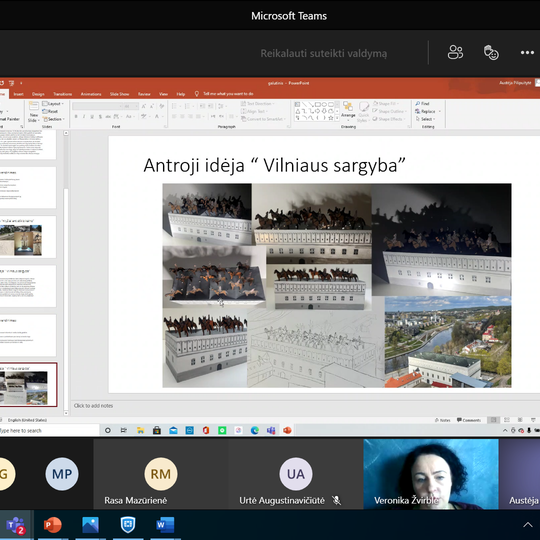
Task: Toggle Italic formatting in Font group
Action: [84, 117]
